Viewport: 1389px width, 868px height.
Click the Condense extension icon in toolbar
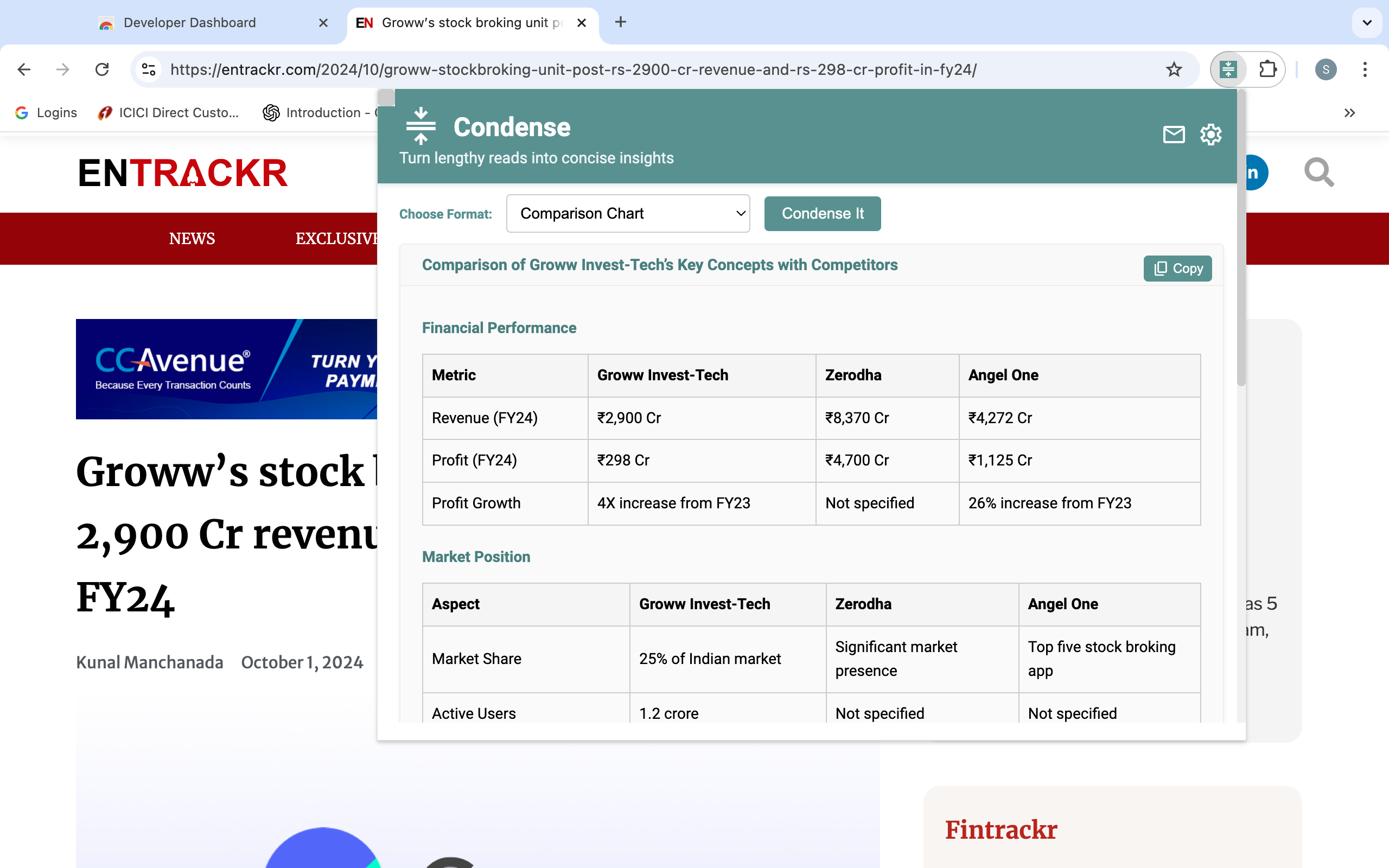tap(1228, 69)
